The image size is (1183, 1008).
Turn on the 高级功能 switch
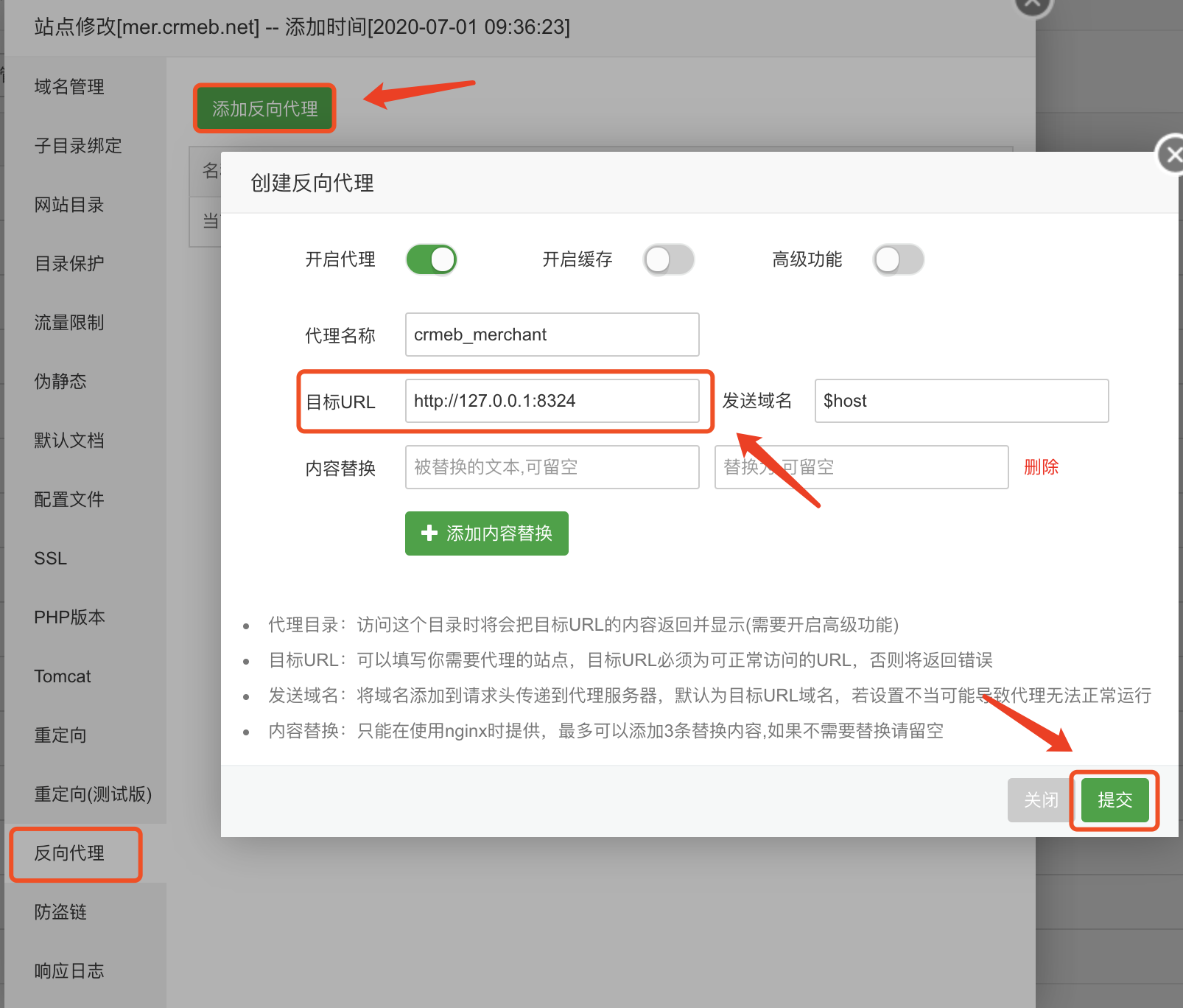pos(898,259)
